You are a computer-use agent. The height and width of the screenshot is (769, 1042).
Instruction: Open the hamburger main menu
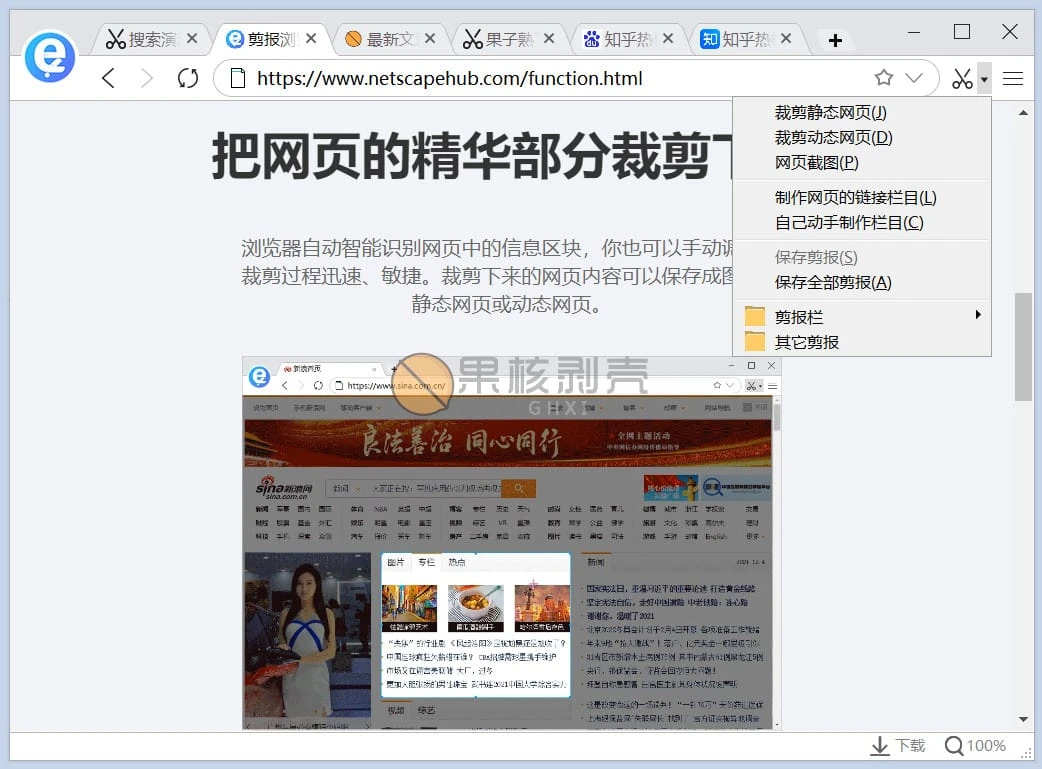pos(1012,78)
